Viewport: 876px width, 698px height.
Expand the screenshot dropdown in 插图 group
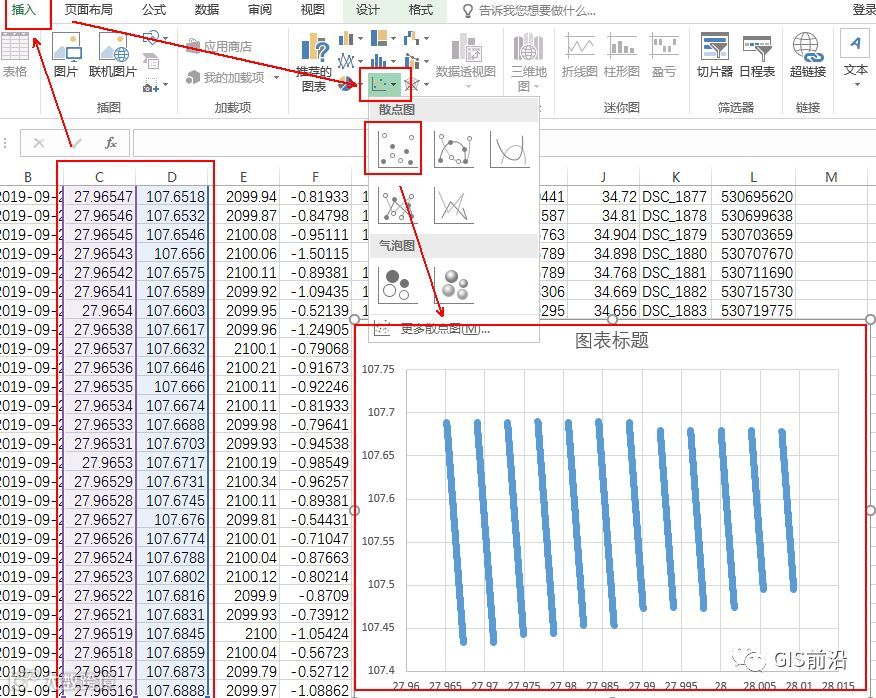click(165, 85)
